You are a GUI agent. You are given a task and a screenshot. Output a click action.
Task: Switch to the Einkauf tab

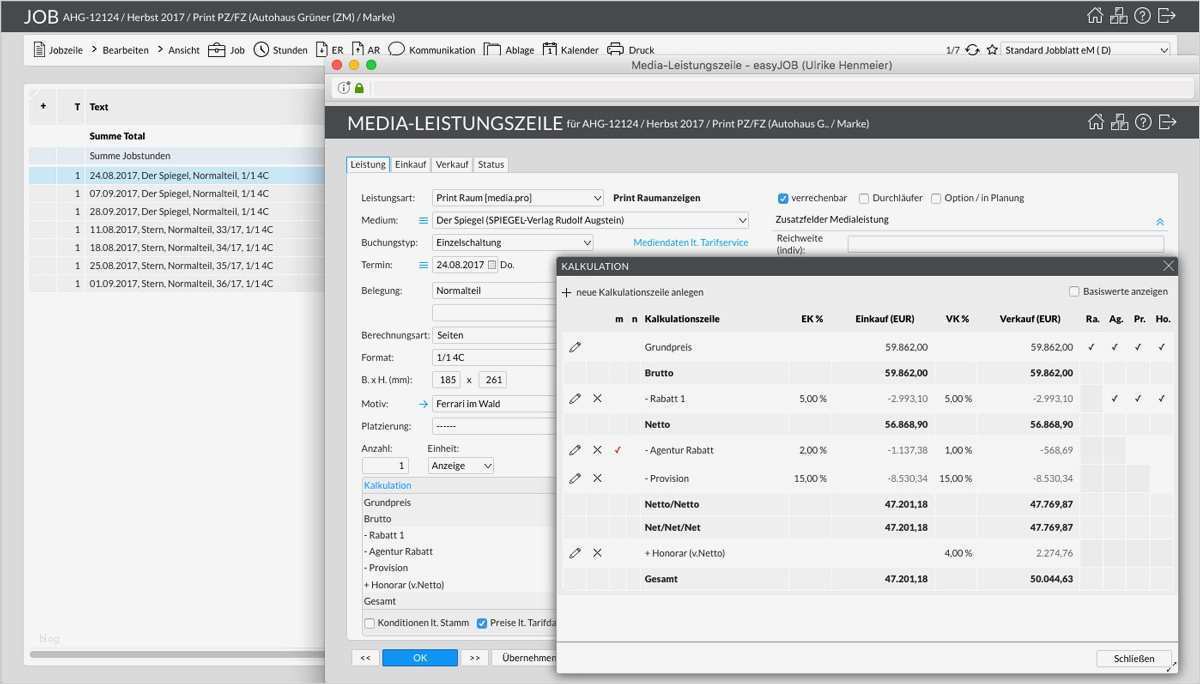410,164
